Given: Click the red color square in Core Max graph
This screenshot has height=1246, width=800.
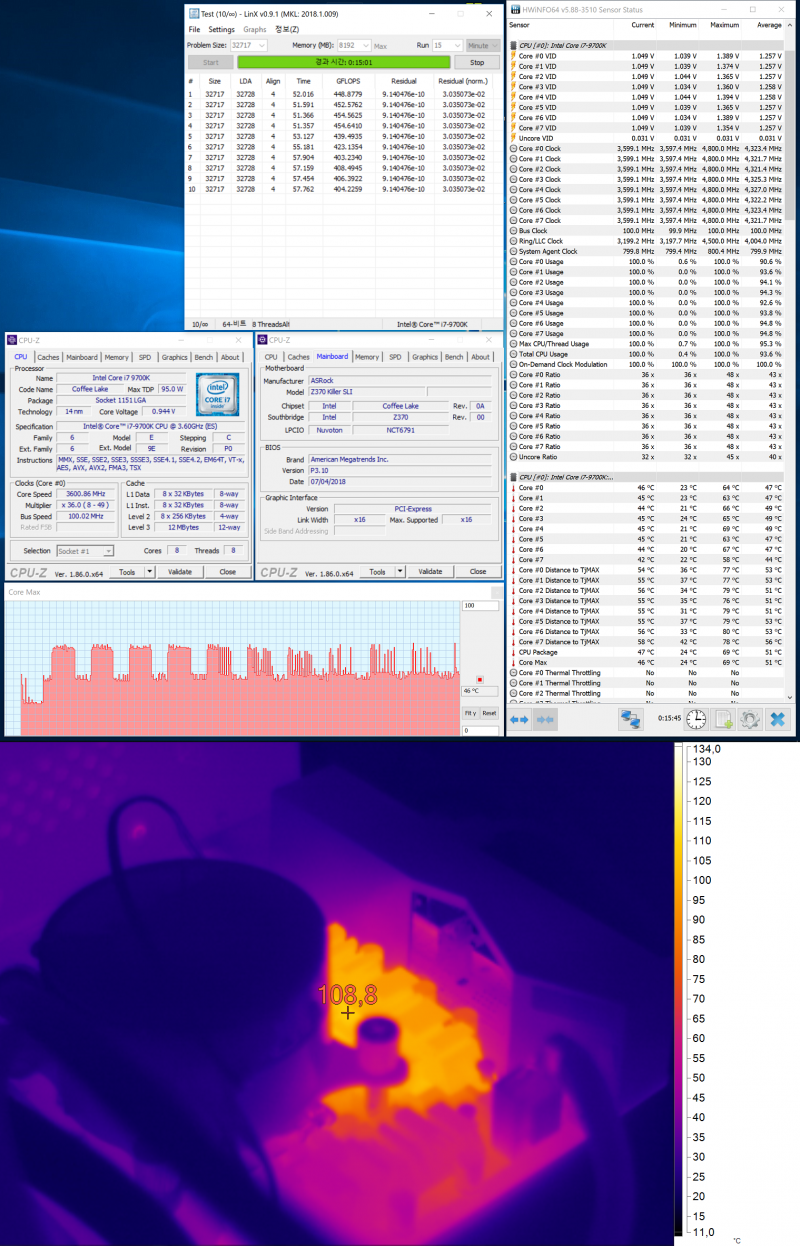Looking at the screenshot, I should pos(480,678).
